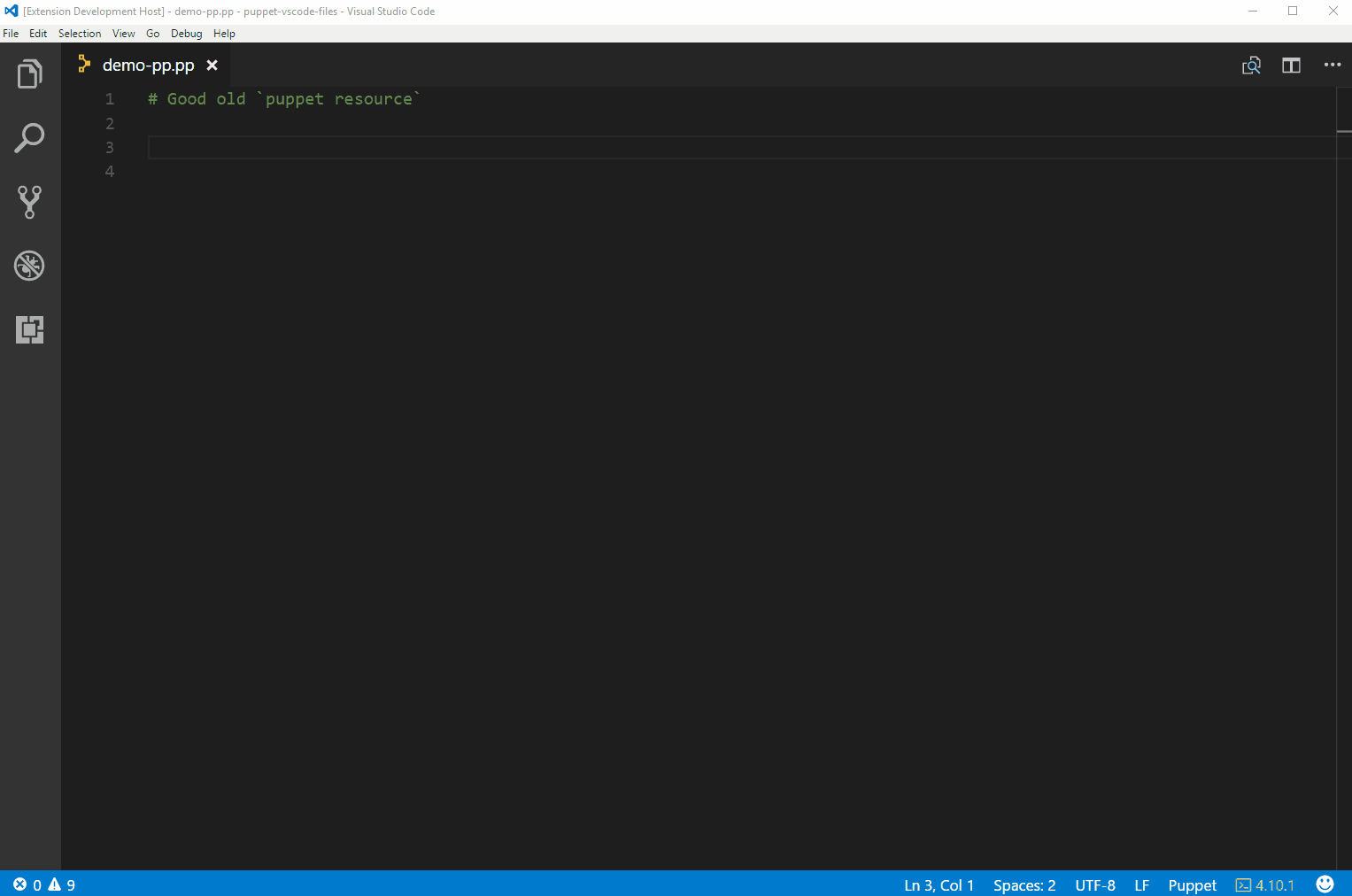This screenshot has height=896, width=1352.
Task: Change language mode from Puppet
Action: [x=1192, y=885]
